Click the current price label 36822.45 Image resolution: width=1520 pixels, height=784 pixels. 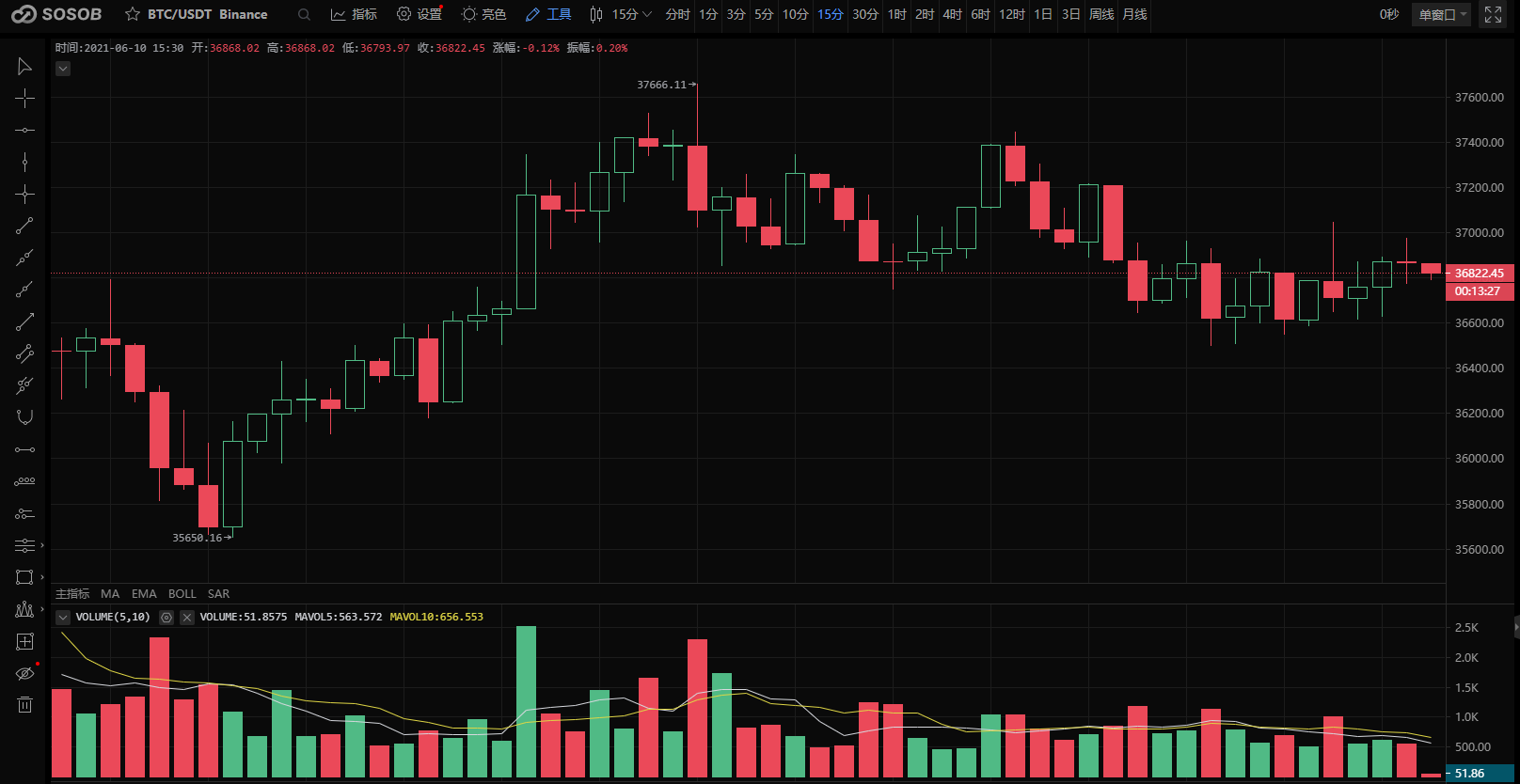1480,274
